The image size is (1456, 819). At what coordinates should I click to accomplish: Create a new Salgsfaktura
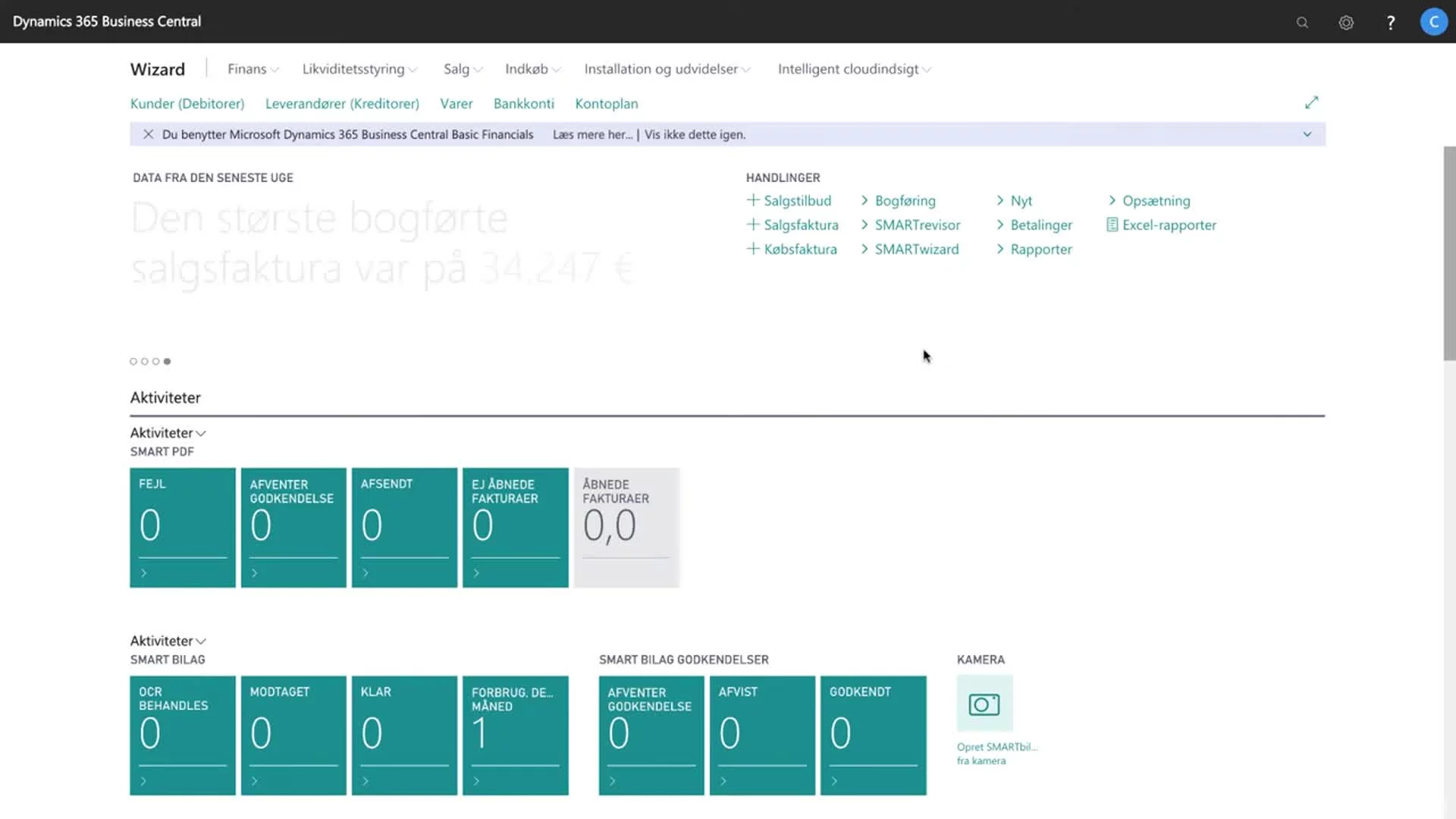coord(792,225)
